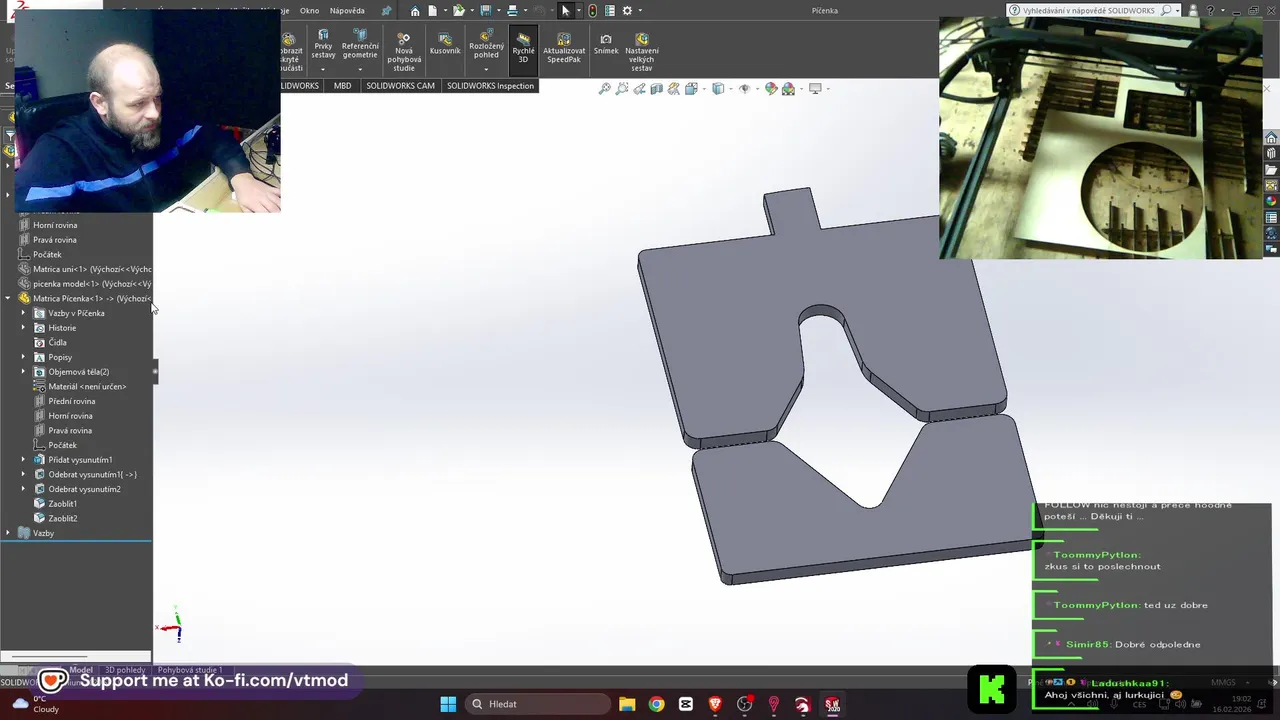Click the Kusovník tool in the ribbon
This screenshot has width=1280, height=720.
tap(445, 44)
